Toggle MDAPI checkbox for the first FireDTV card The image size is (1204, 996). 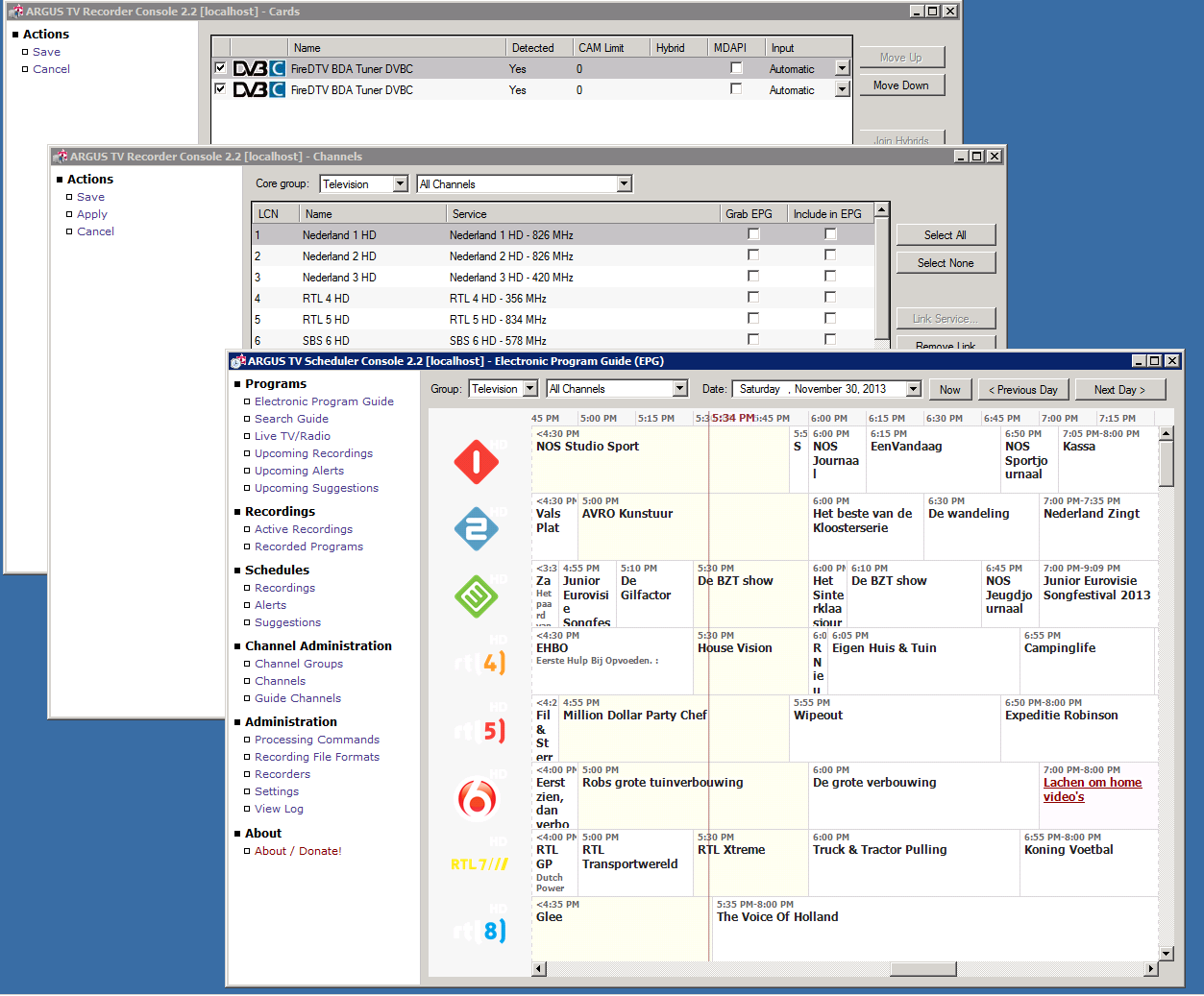click(736, 68)
